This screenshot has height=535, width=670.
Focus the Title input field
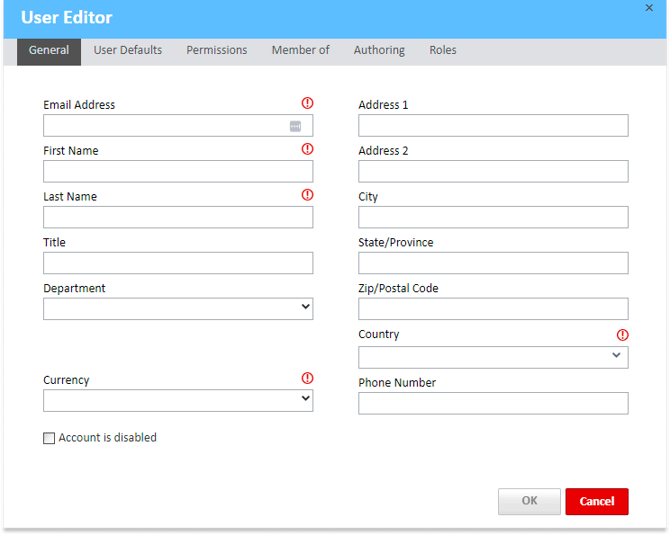click(x=178, y=263)
